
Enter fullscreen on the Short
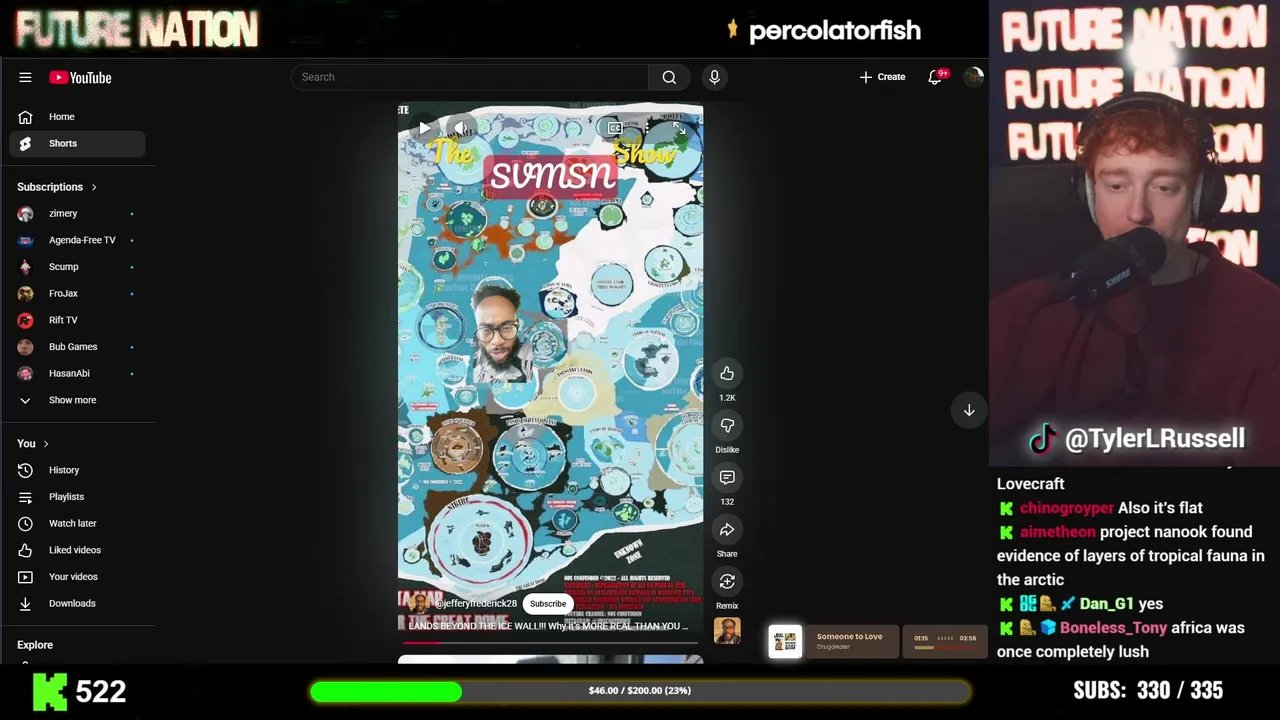pyautogui.click(x=679, y=128)
